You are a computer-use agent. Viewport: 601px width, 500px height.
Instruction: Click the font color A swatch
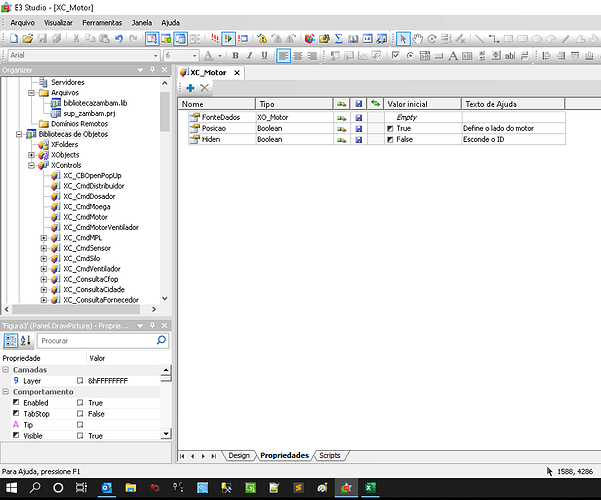tap(209, 56)
